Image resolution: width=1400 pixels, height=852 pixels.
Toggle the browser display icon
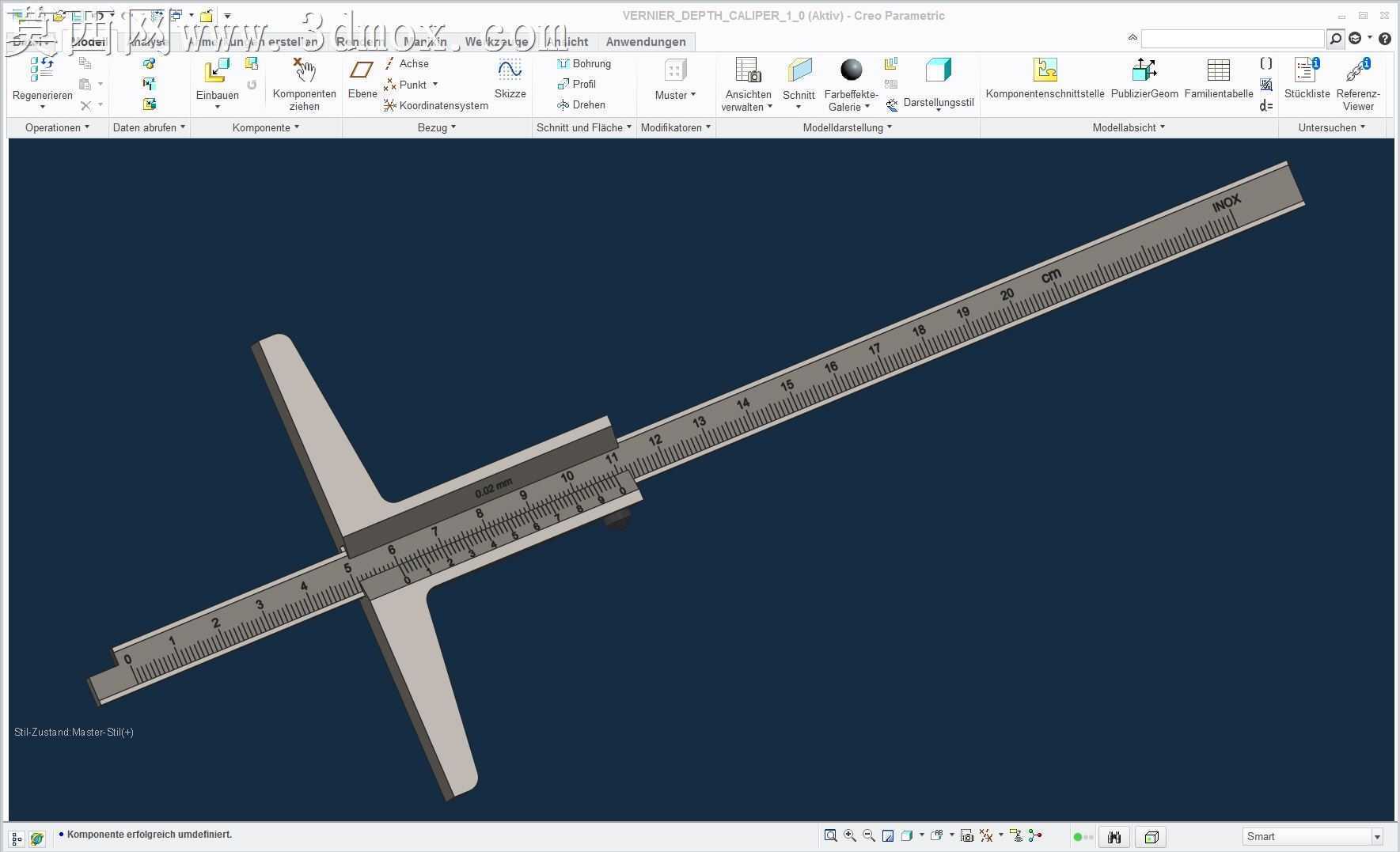click(x=36, y=839)
